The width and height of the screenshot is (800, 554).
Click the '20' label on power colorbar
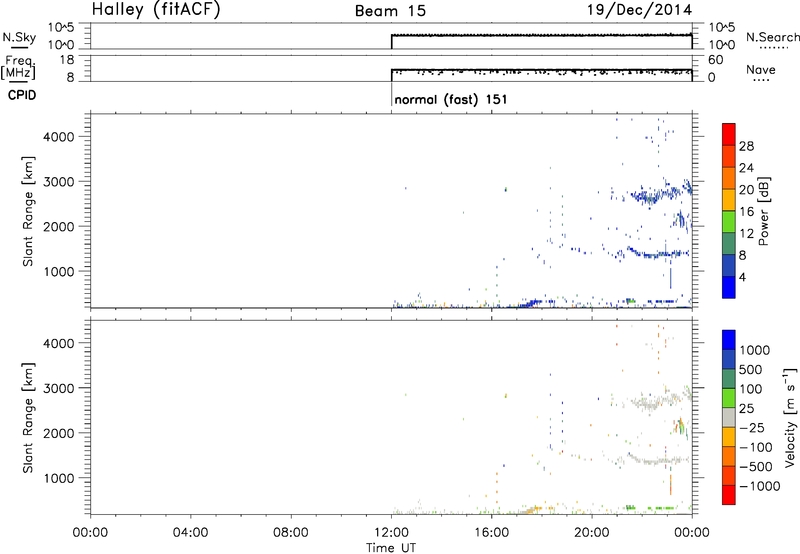point(746,190)
